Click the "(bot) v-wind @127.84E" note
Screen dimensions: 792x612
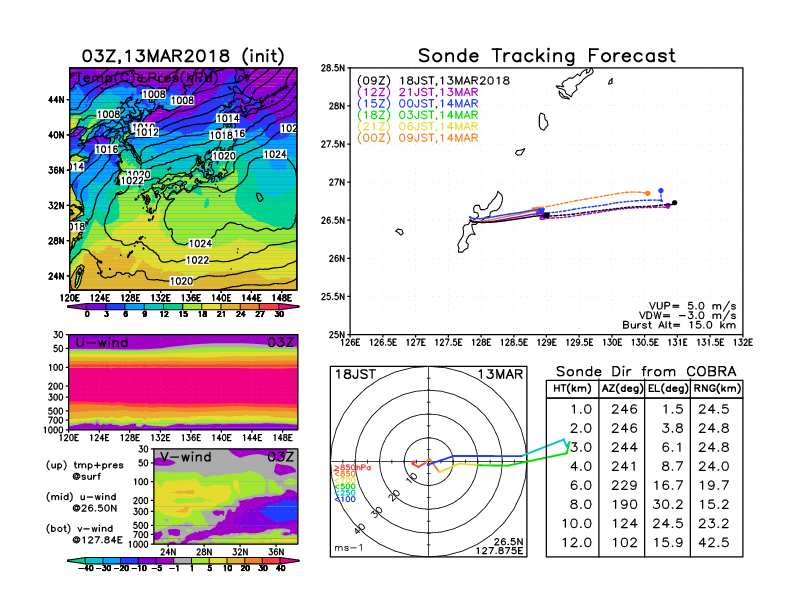[x=84, y=534]
